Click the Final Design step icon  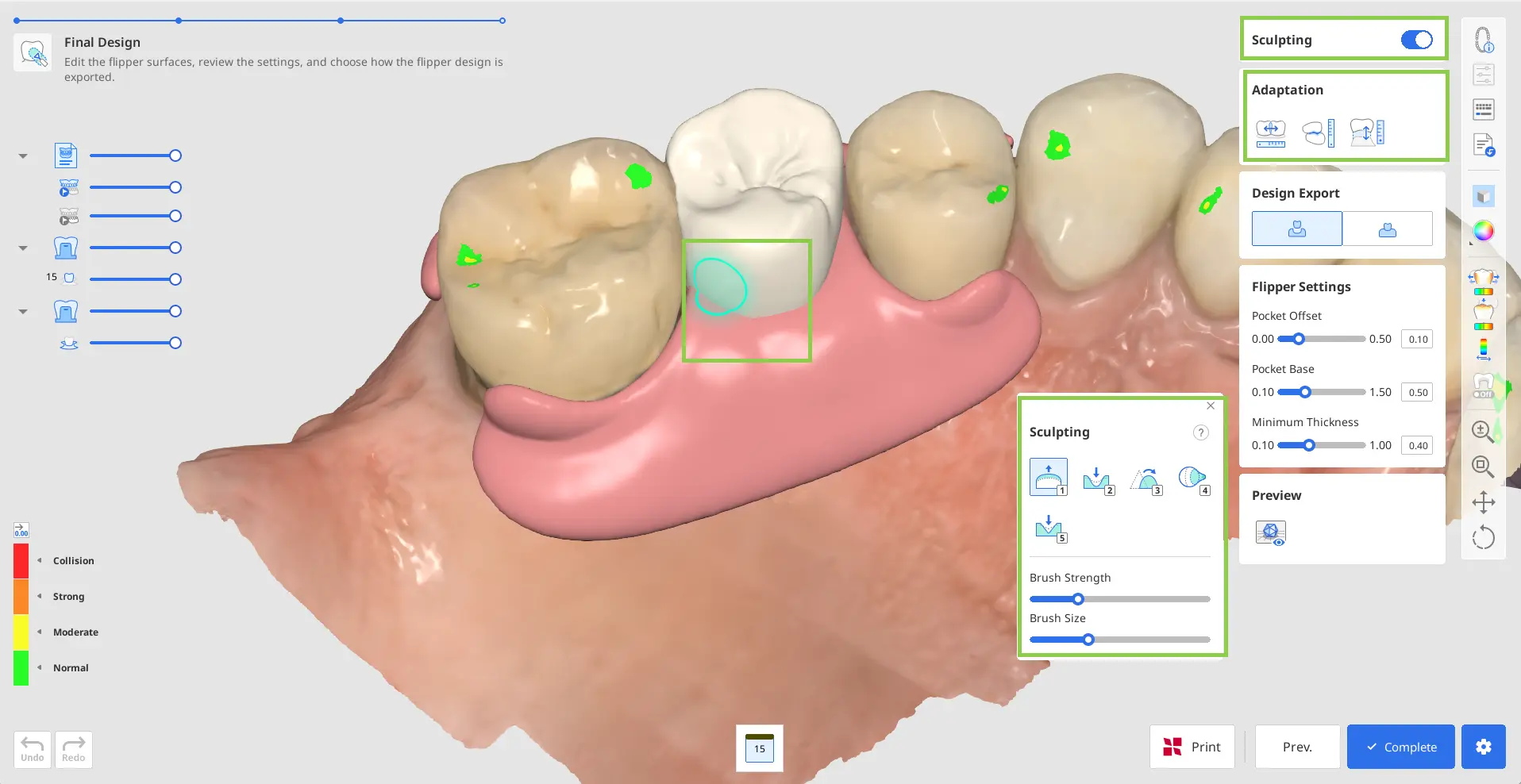click(x=33, y=52)
